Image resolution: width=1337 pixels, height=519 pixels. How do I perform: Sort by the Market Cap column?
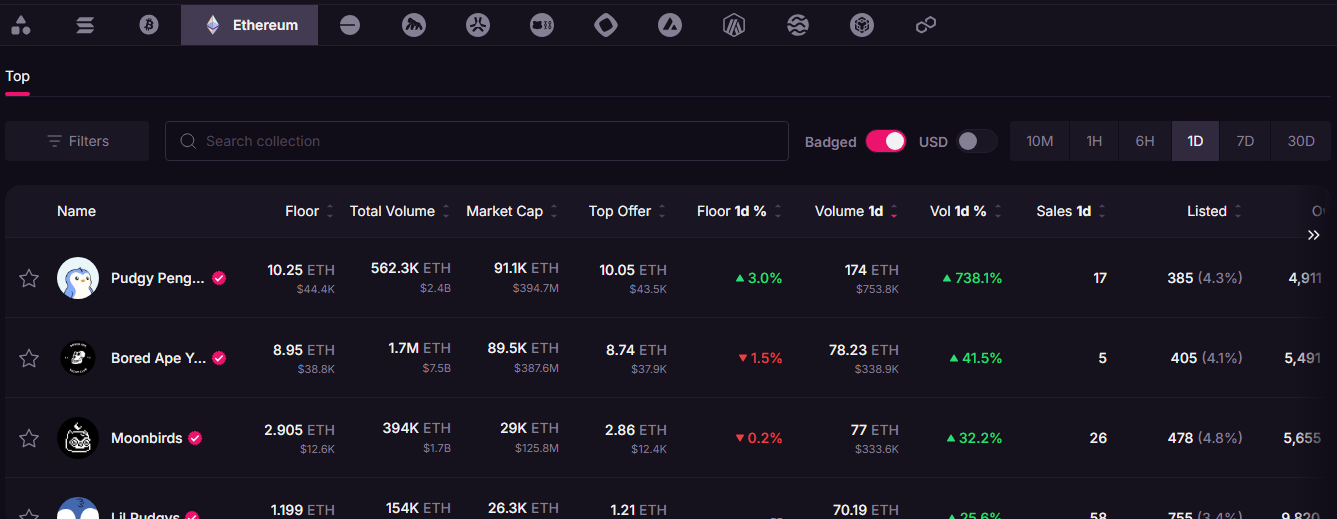point(504,211)
